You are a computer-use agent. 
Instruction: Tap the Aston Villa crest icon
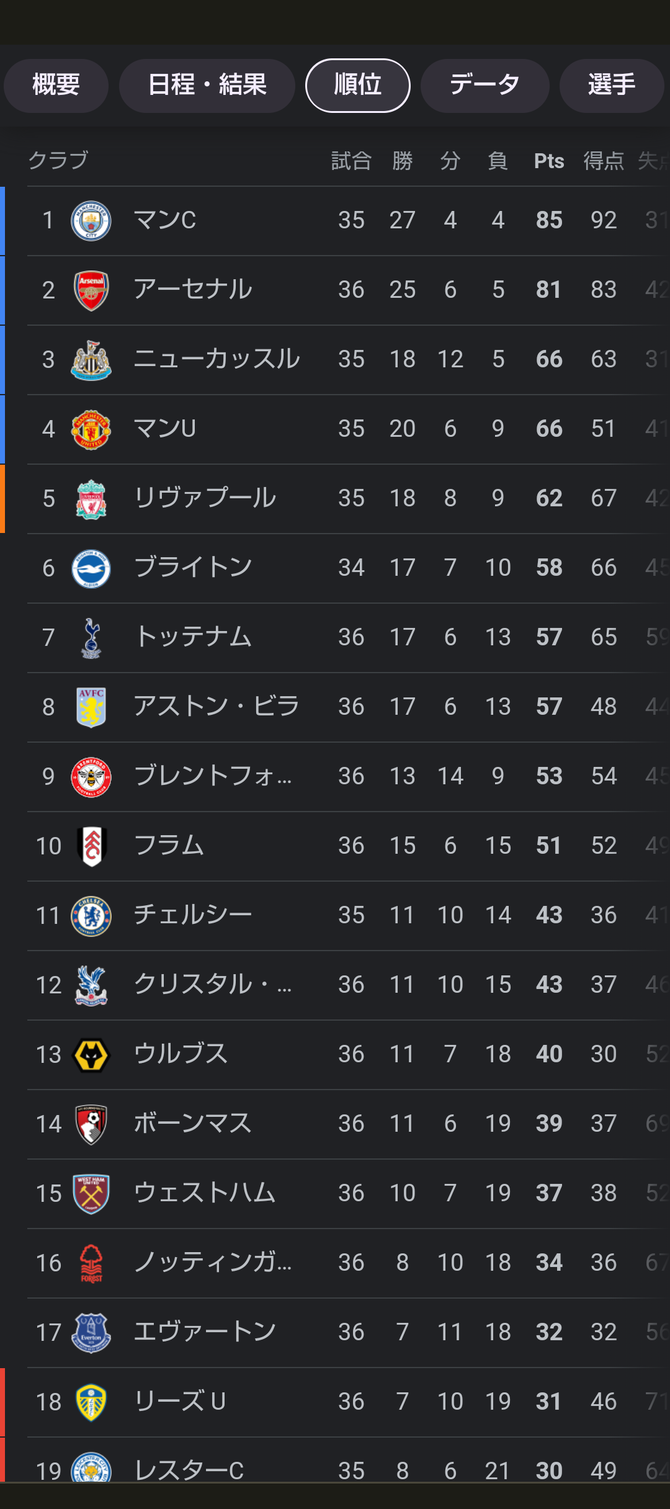coord(91,707)
